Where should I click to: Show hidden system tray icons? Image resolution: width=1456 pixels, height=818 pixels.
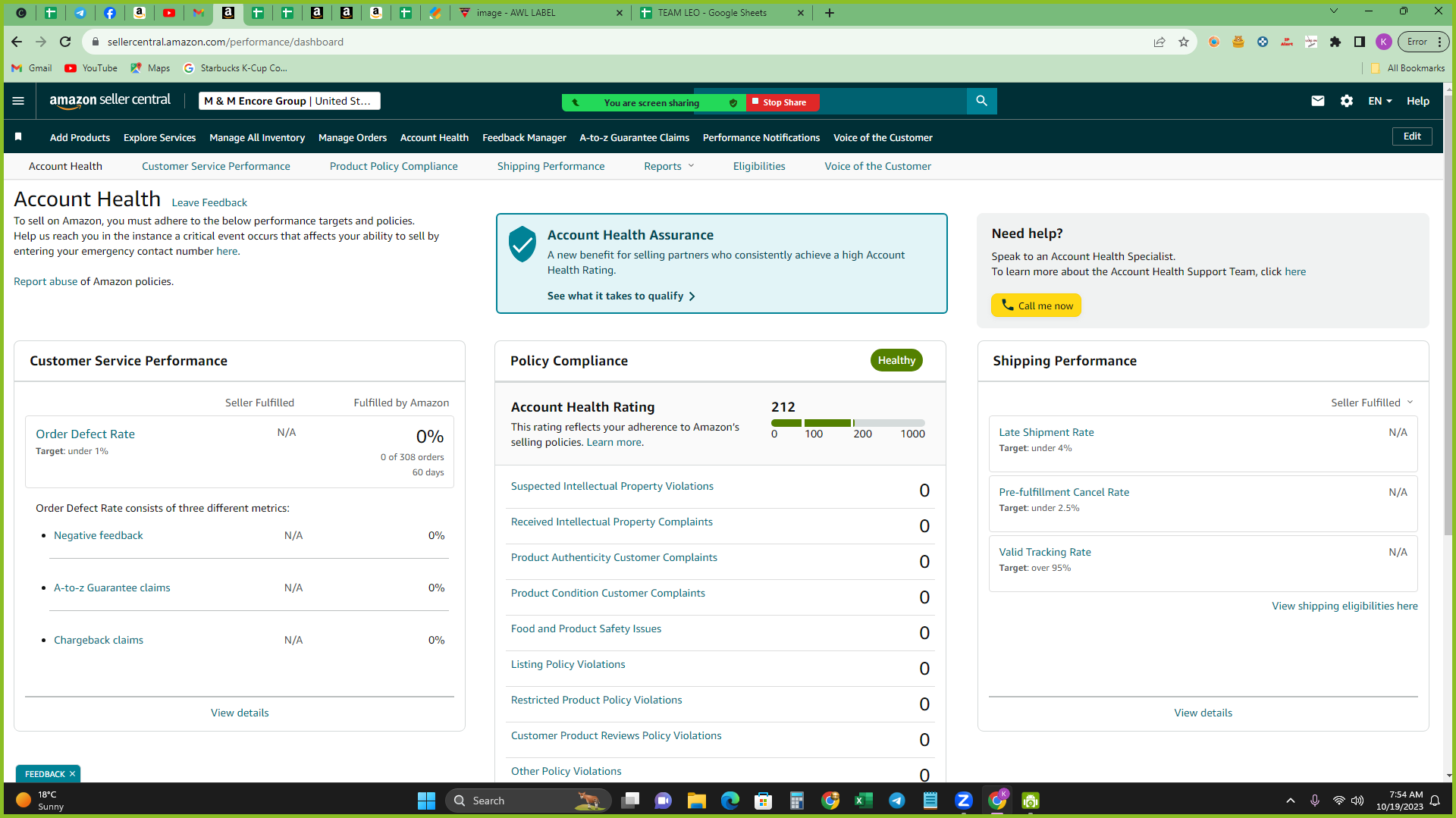1291,801
